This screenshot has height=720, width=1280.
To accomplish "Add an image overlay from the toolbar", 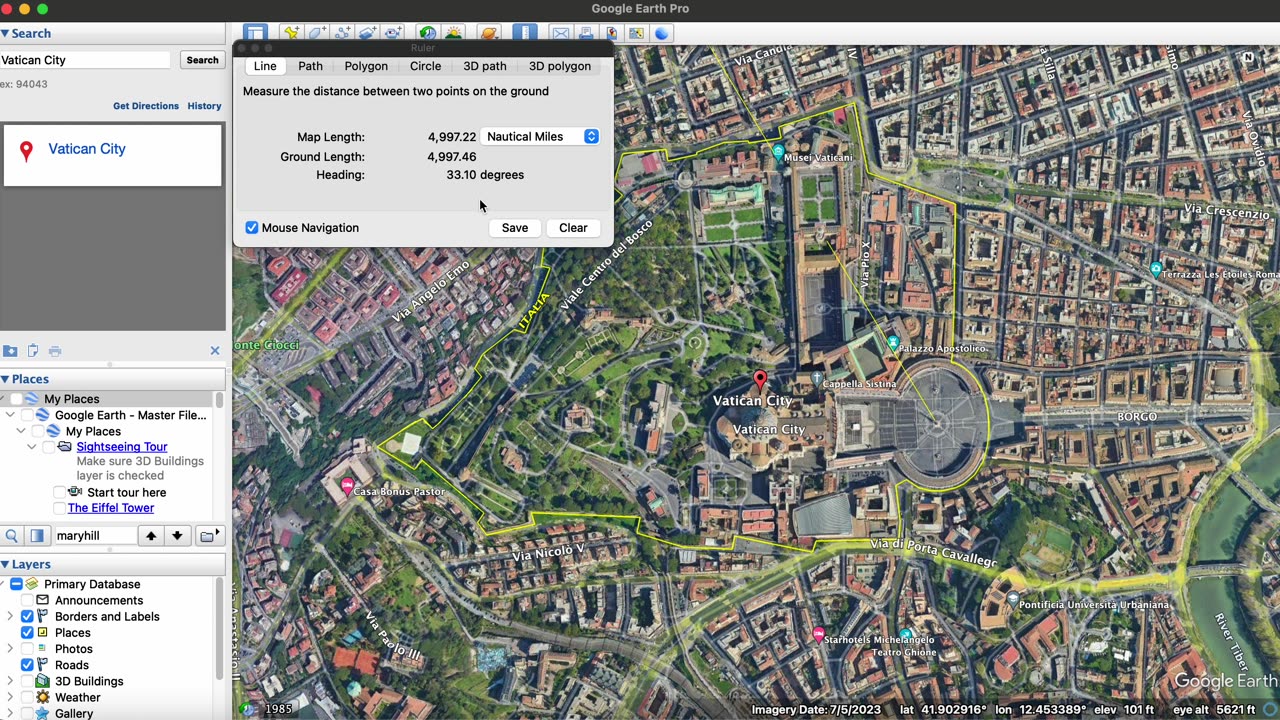I will point(368,33).
